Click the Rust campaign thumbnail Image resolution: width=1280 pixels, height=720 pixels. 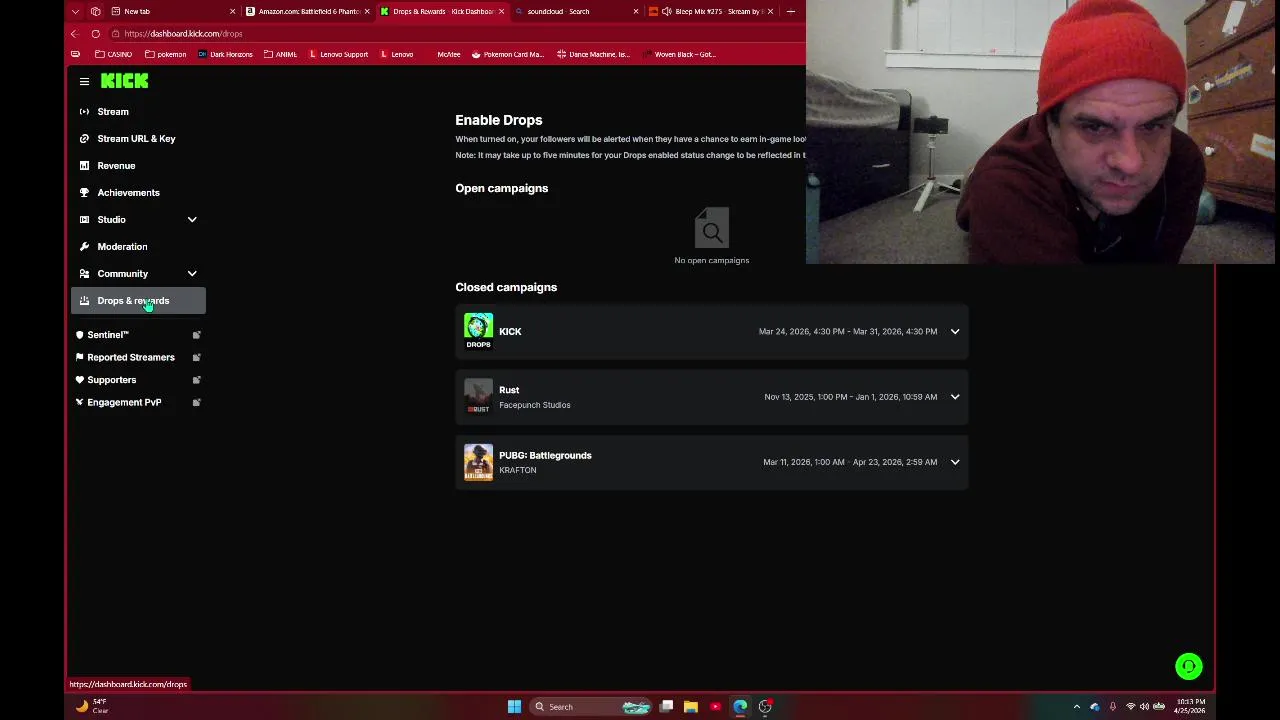pos(478,397)
